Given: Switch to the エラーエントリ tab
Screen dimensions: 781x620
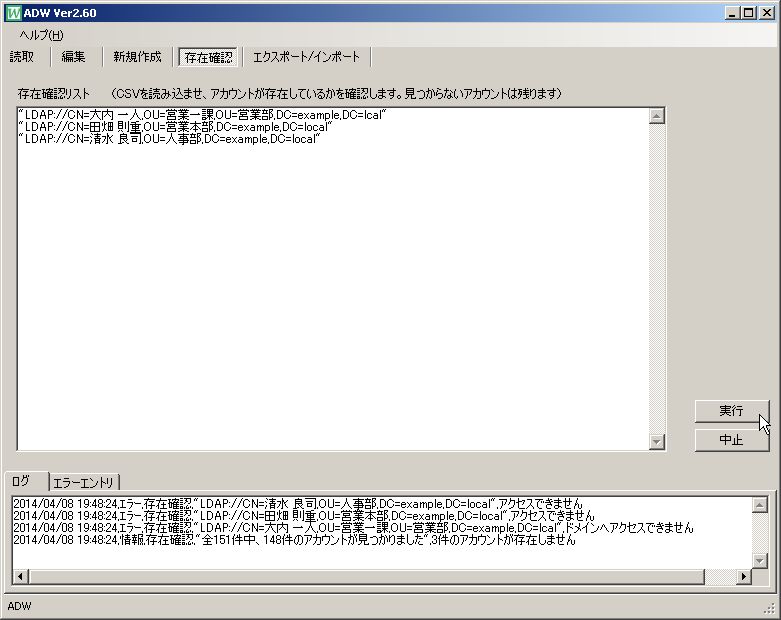Looking at the screenshot, I should (x=84, y=483).
